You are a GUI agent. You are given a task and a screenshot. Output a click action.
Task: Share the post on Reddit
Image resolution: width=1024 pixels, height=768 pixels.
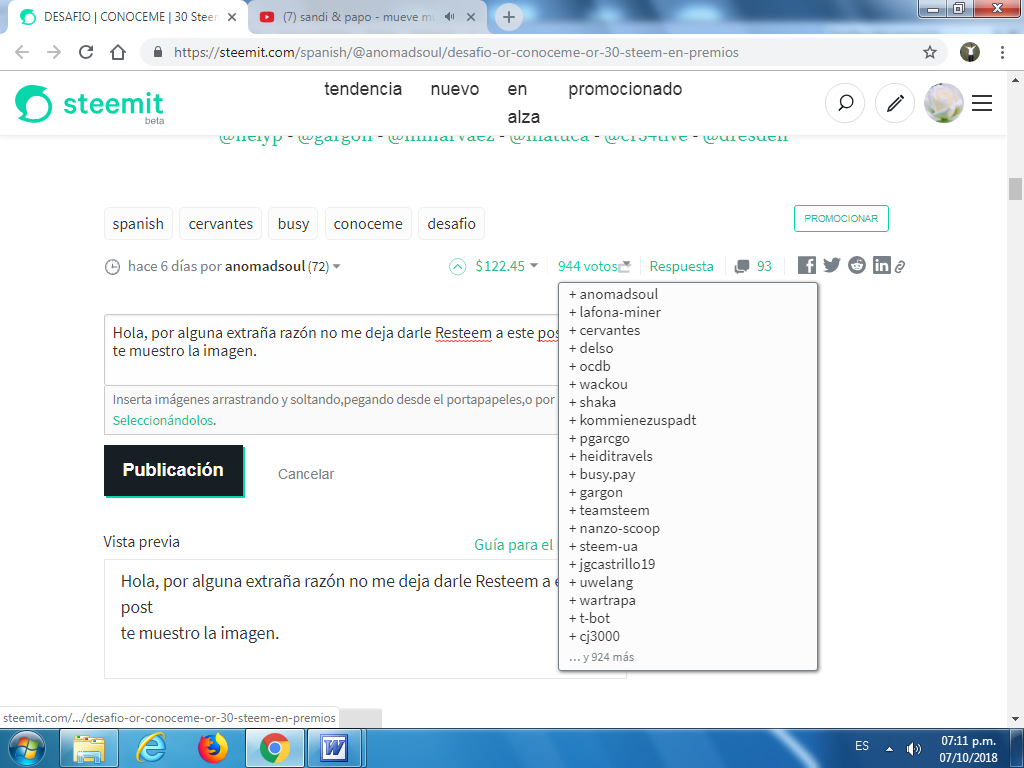pyautogui.click(x=857, y=265)
